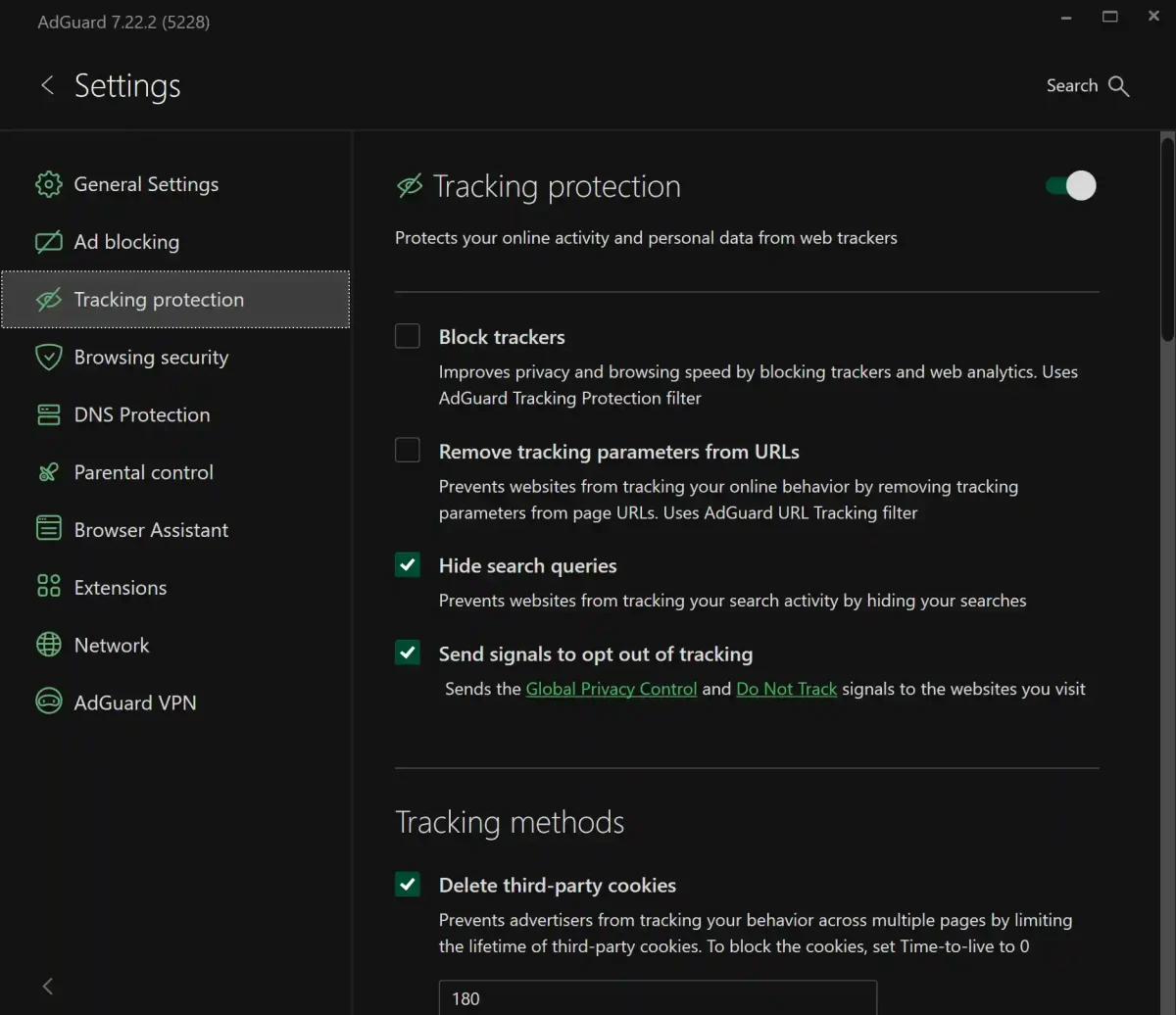1176x1015 pixels.
Task: Open the Global Privacy Control link
Action: point(611,689)
